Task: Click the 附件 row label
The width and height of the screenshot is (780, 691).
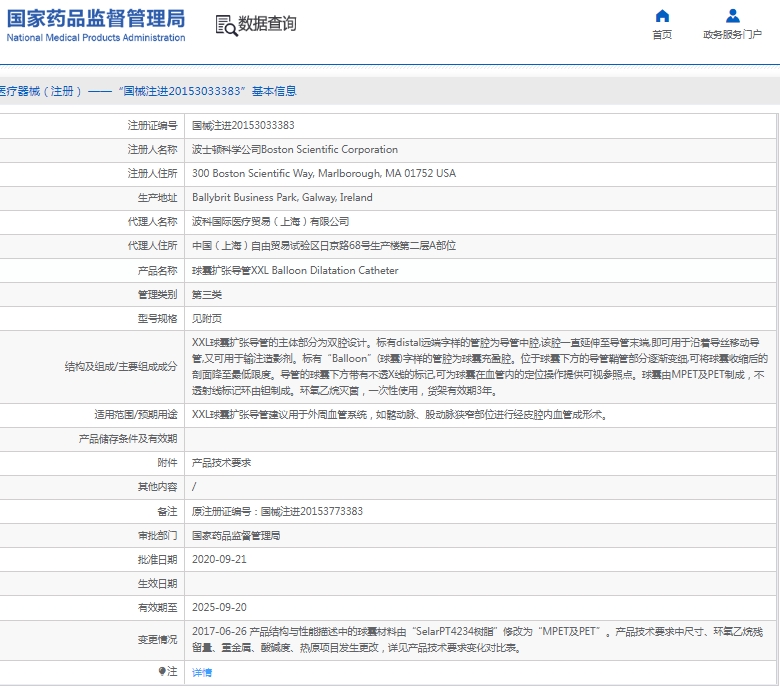Action: 167,463
